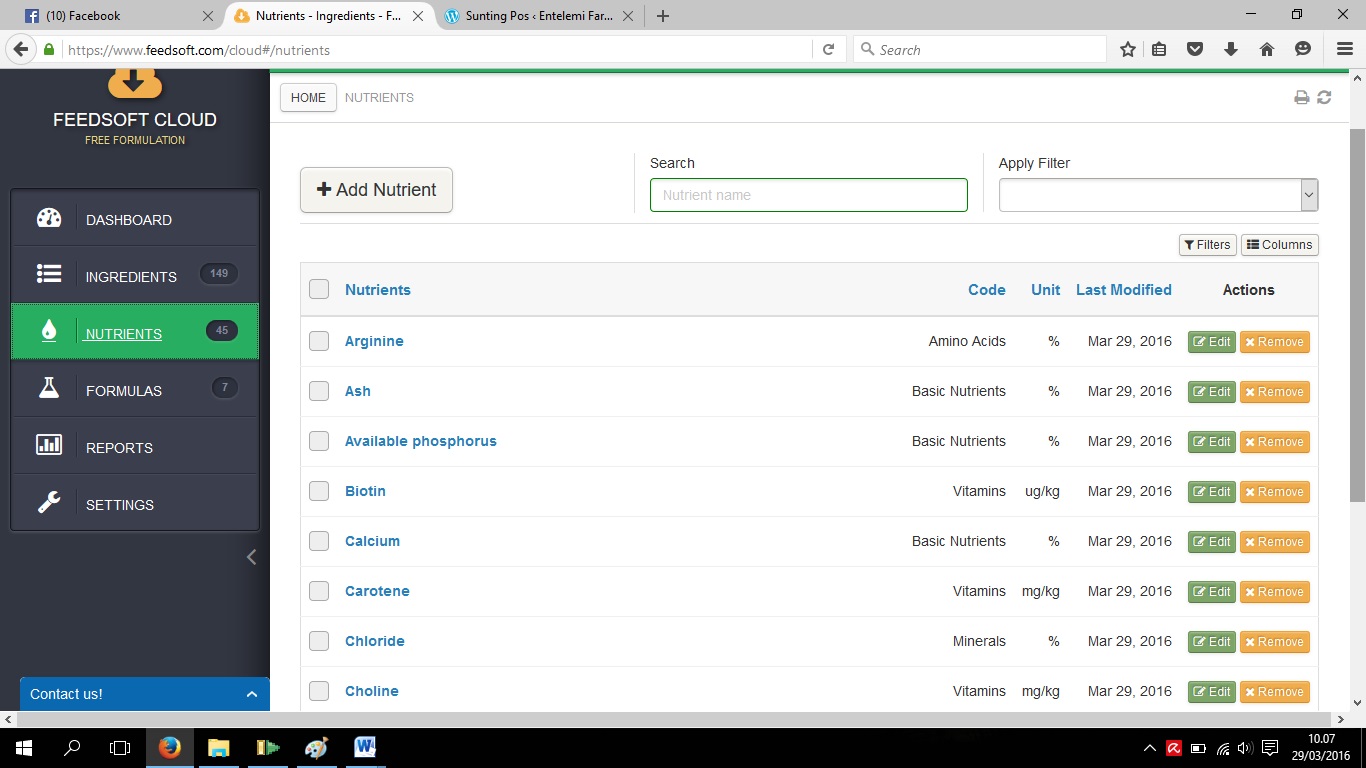1366x768 pixels.
Task: Check the Arginine row checkbox
Action: (x=319, y=341)
